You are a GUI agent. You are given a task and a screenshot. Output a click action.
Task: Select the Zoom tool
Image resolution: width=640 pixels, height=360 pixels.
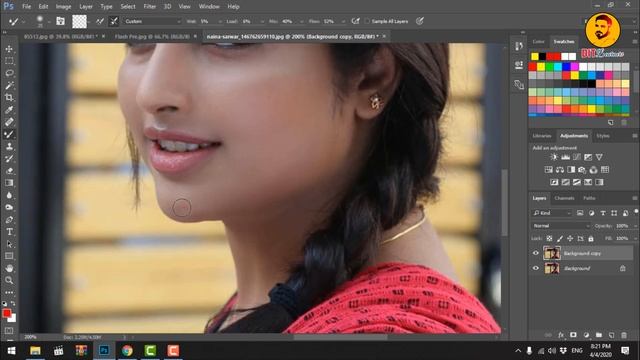pos(9,280)
